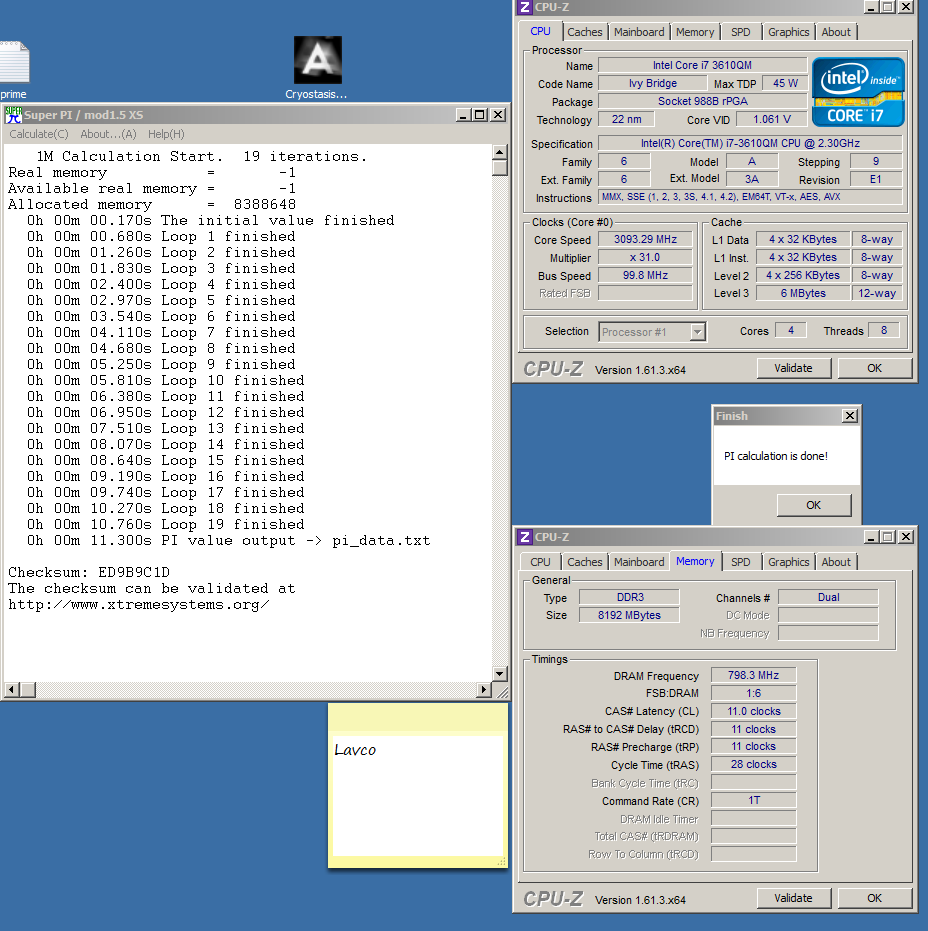Click the Super PI title bar icon
Image resolution: width=928 pixels, height=931 pixels.
13,115
